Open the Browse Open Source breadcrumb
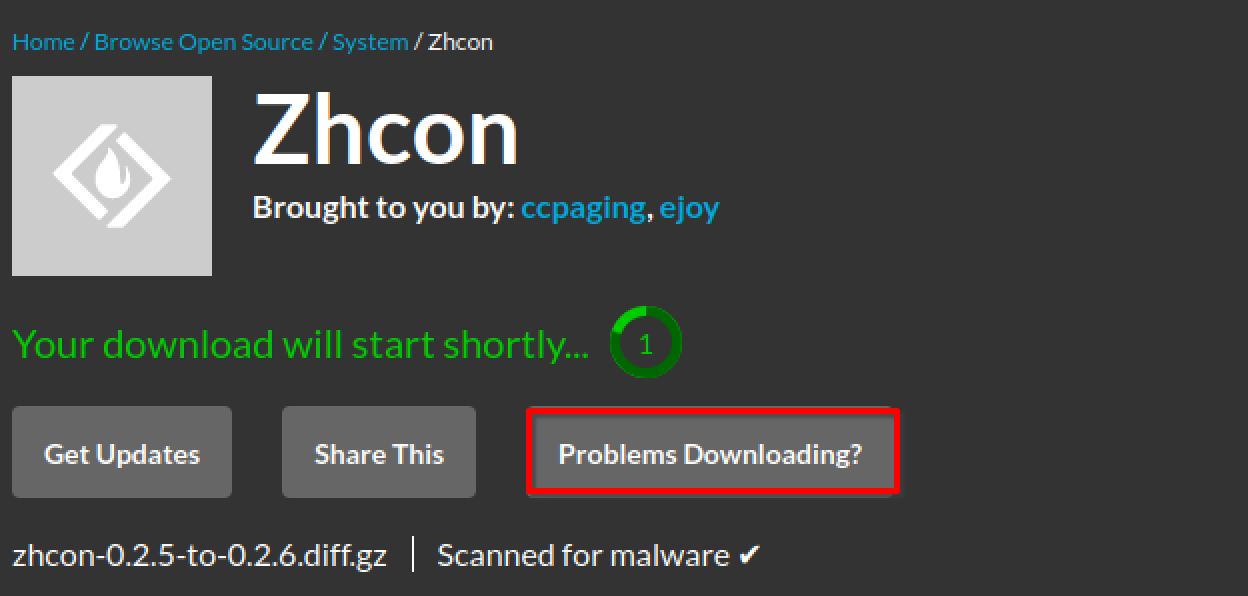1248x596 pixels. [203, 42]
